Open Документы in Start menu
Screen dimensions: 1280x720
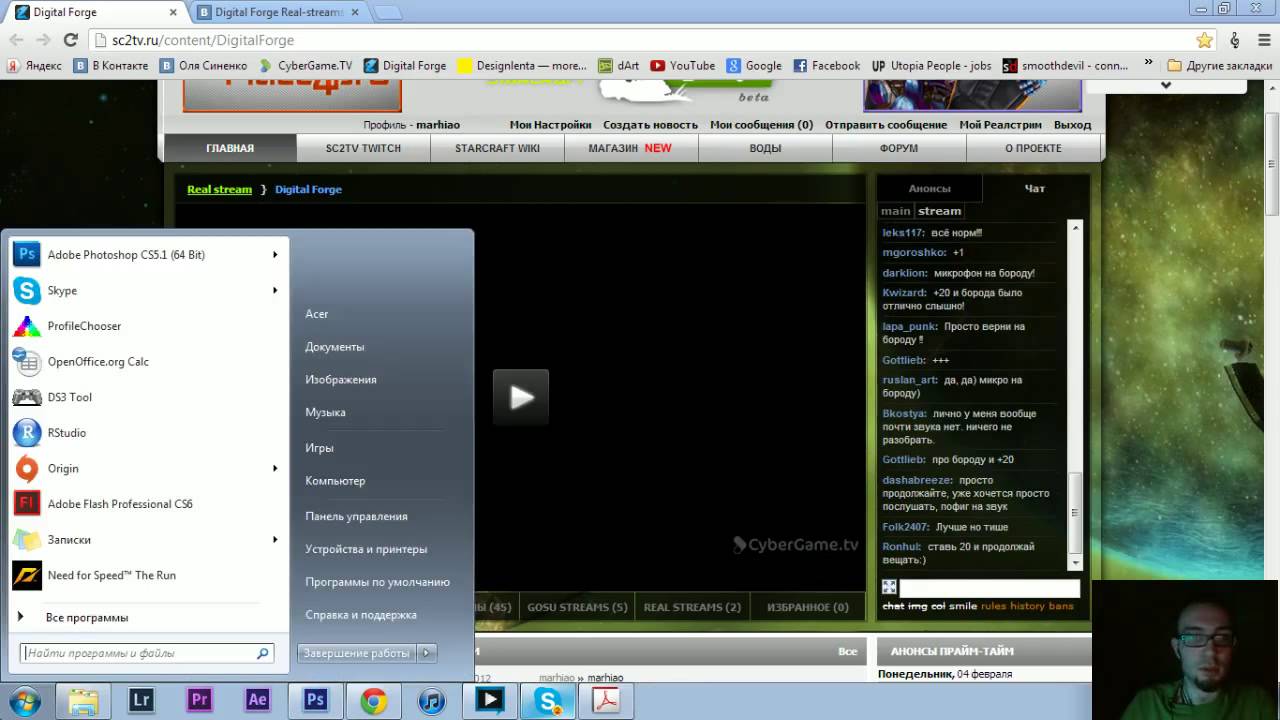[335, 347]
